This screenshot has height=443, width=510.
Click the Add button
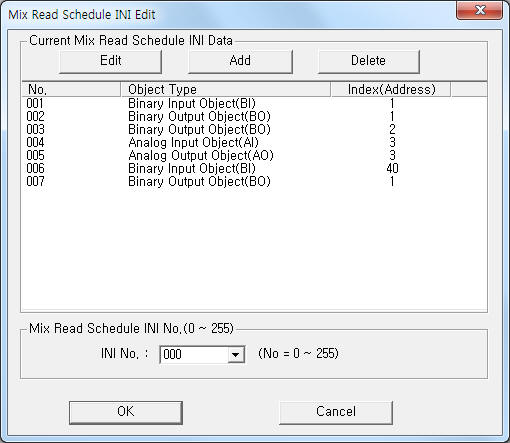[240, 61]
